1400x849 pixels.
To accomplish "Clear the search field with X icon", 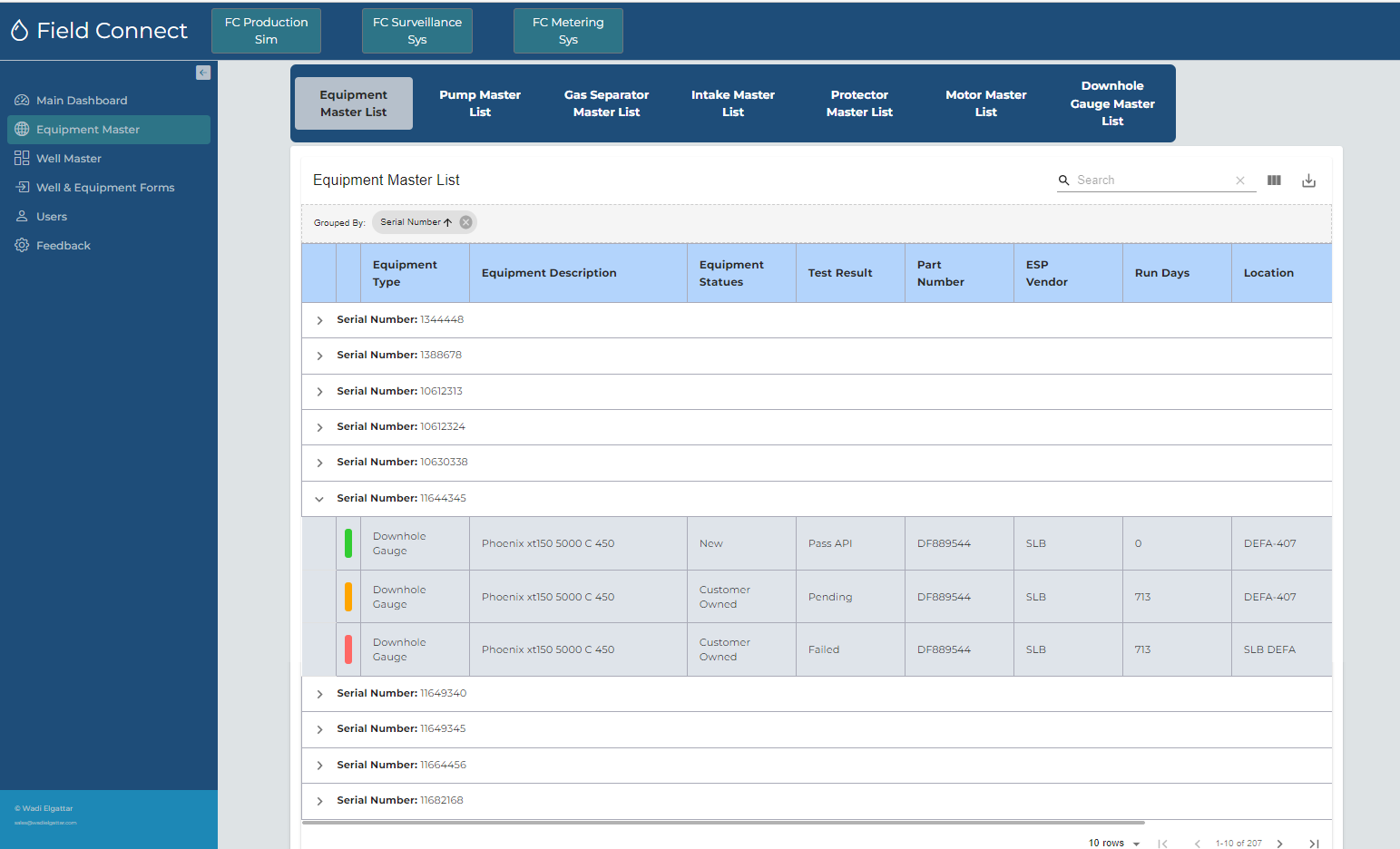I will [1240, 181].
